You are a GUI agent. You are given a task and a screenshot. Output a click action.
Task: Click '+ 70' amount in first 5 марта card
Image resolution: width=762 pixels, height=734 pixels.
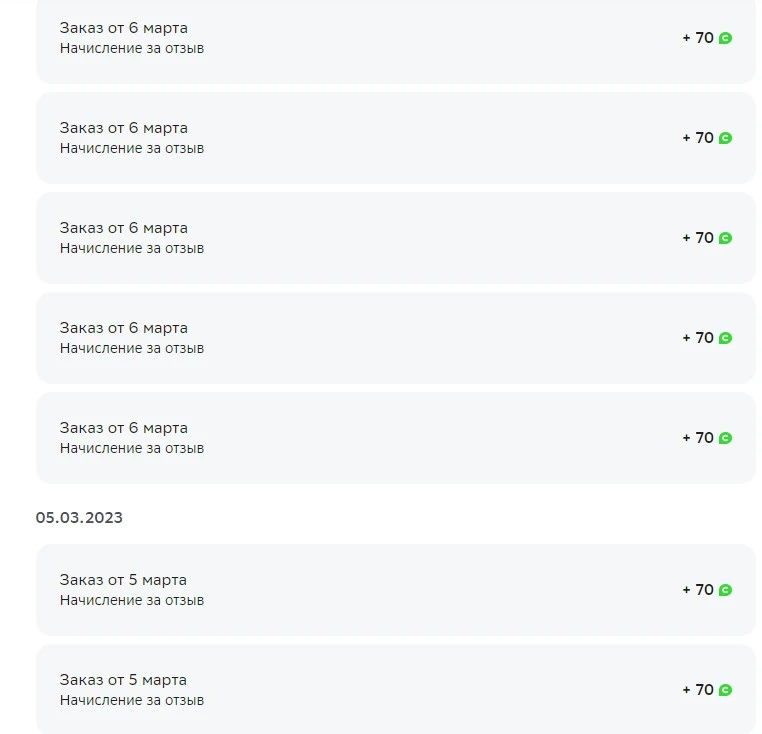click(698, 590)
